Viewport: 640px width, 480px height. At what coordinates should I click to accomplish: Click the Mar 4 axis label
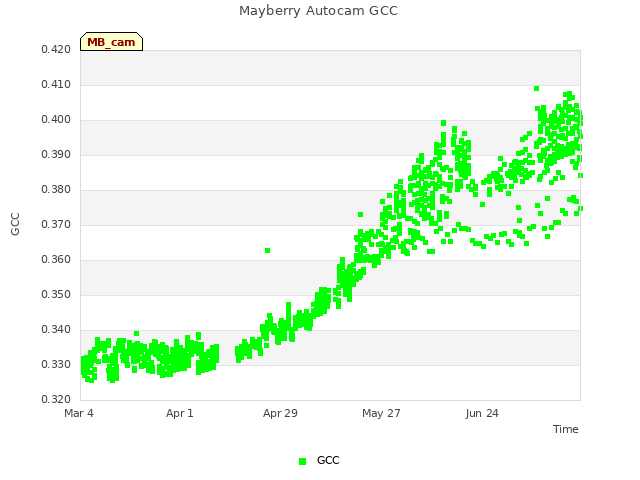(79, 413)
